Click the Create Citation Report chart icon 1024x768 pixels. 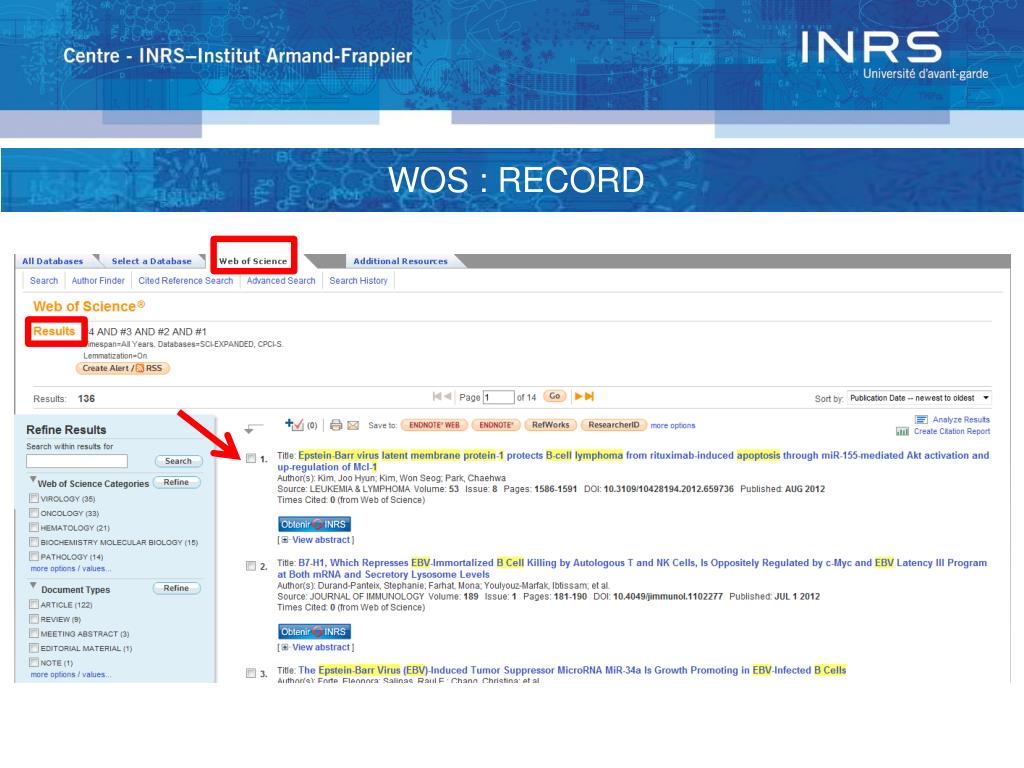[903, 431]
